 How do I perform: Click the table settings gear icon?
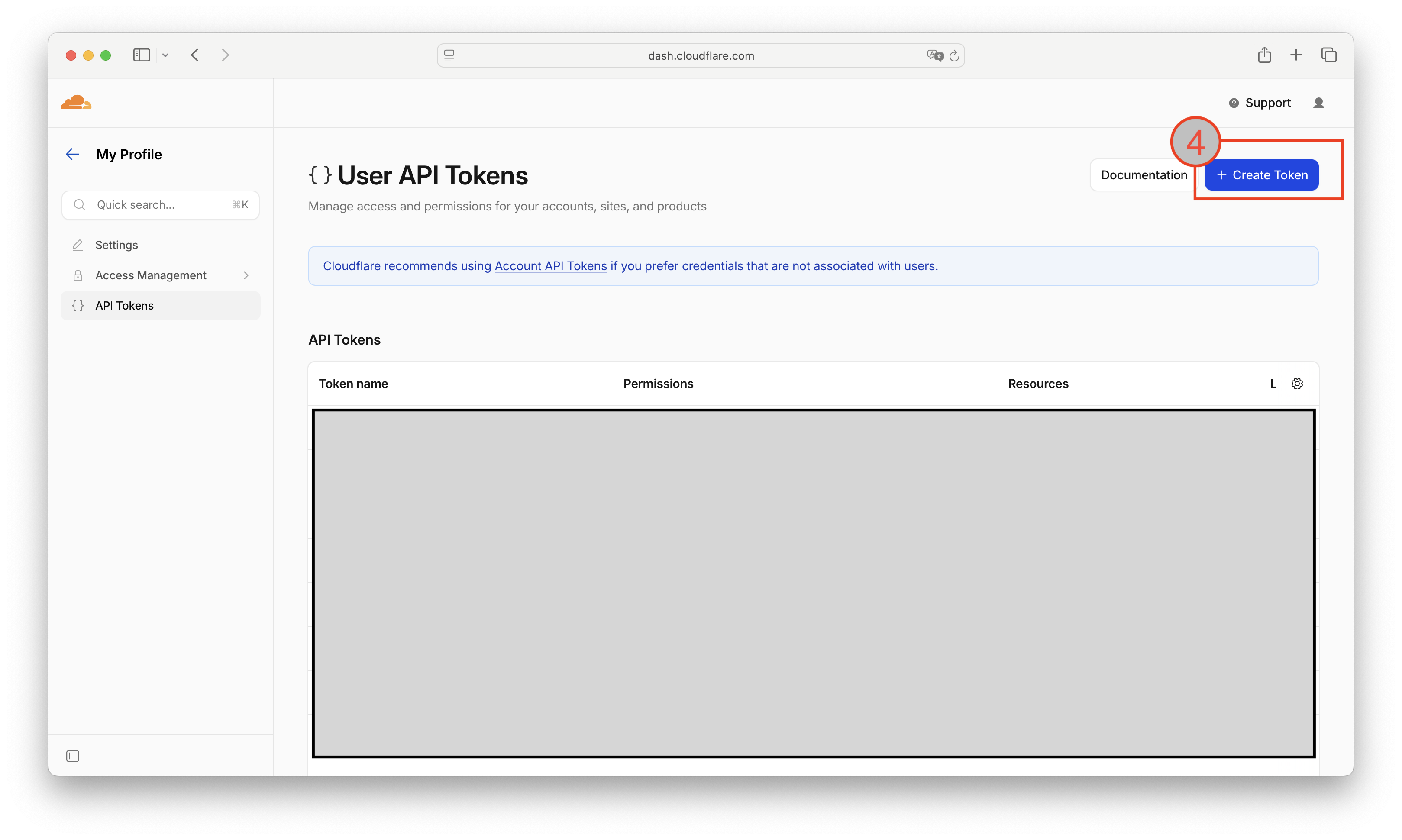click(1297, 384)
